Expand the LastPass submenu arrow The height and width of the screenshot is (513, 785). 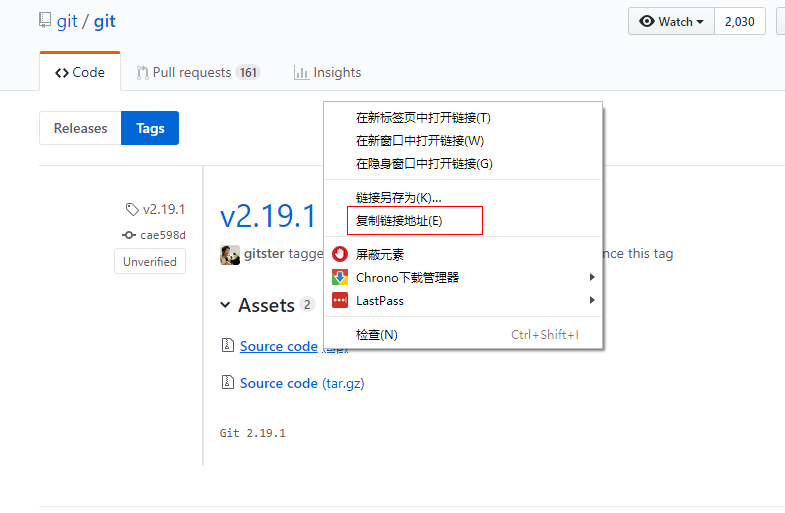pos(592,301)
